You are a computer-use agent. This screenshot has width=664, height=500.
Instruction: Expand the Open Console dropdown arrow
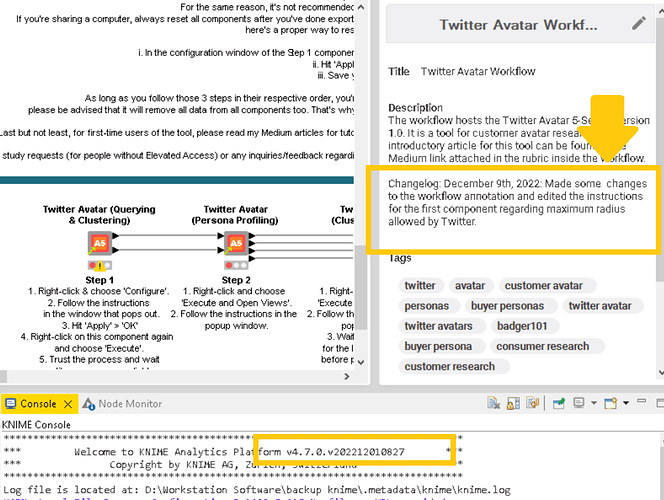click(626, 403)
